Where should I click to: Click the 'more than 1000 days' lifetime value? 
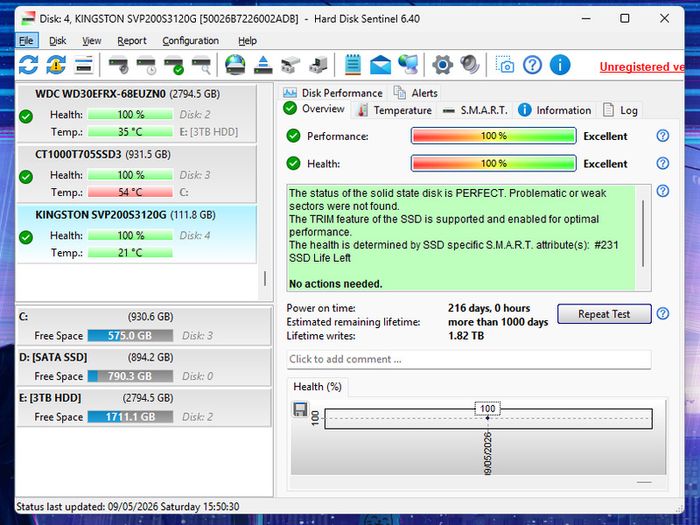click(x=498, y=322)
